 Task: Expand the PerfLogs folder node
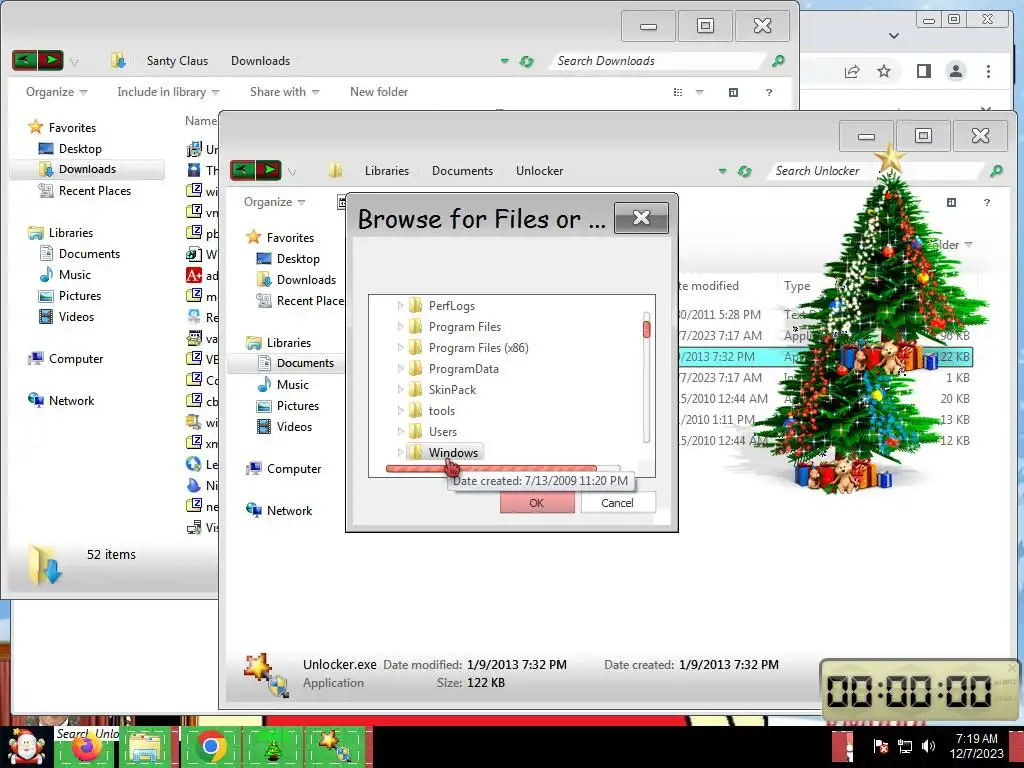[400, 306]
